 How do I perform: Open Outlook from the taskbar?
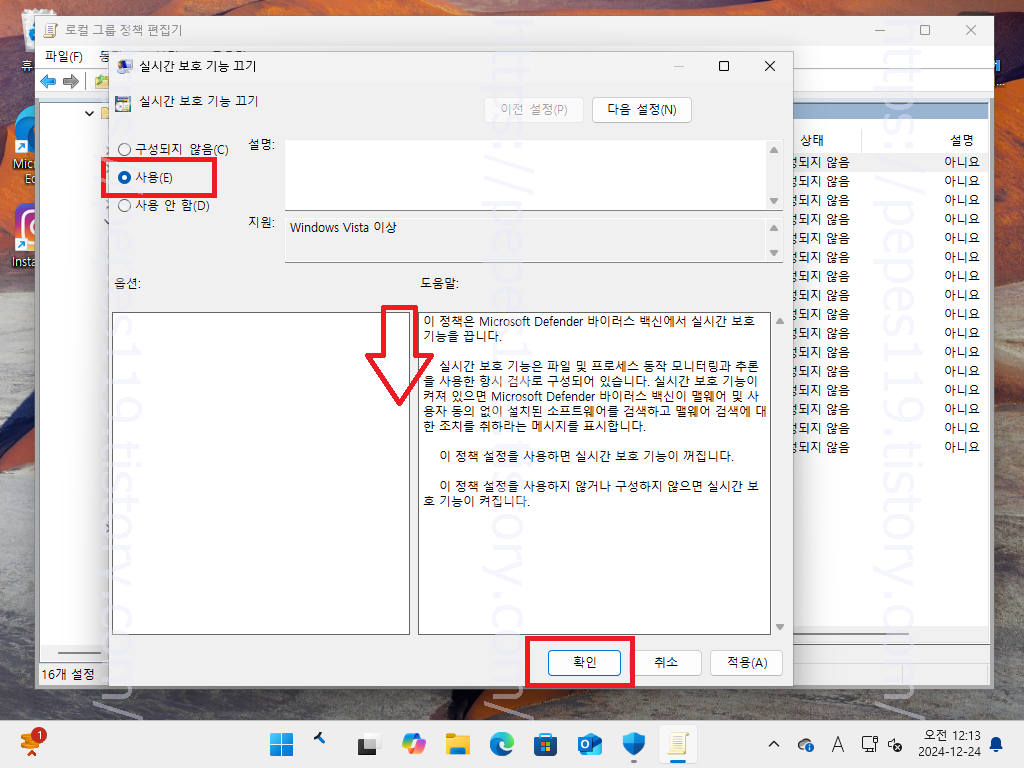[x=589, y=744]
